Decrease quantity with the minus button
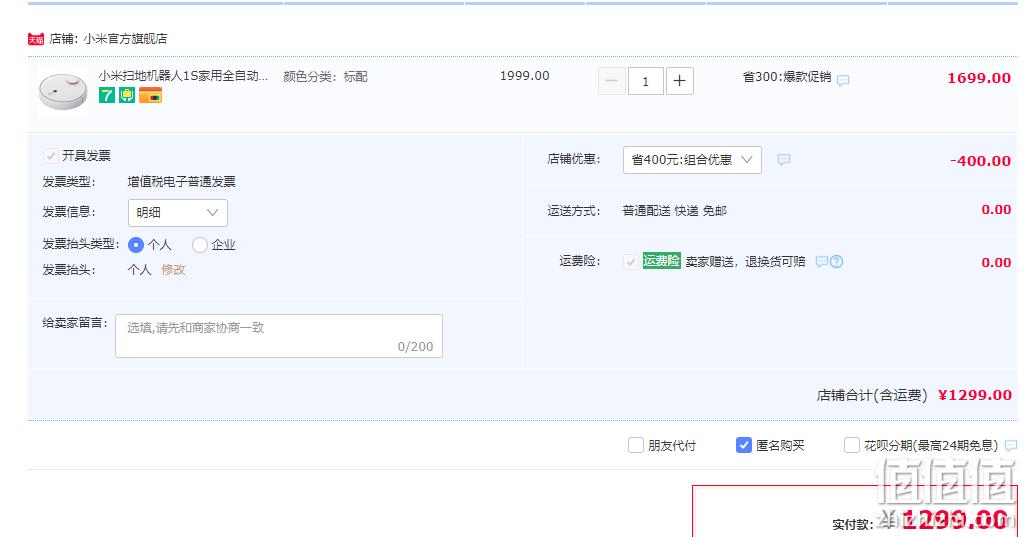 pos(612,81)
